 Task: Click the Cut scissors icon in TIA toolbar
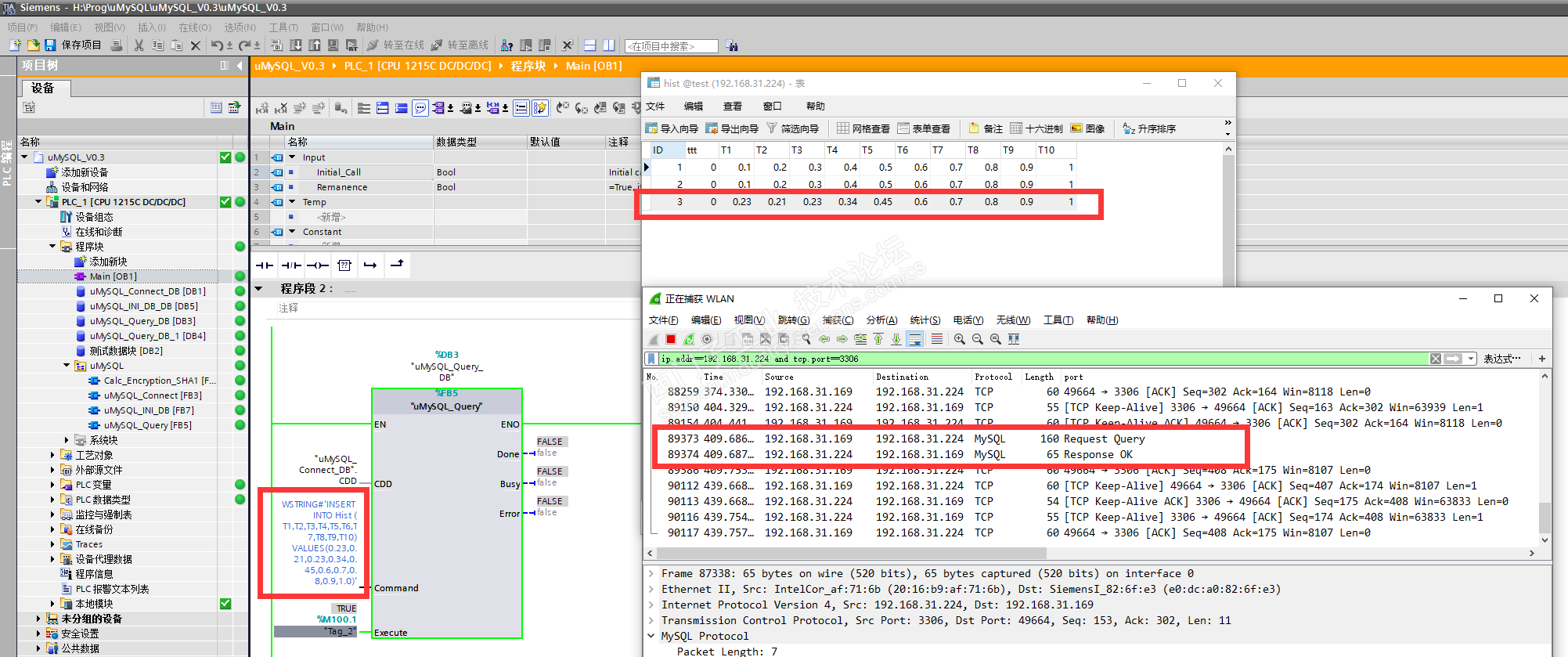click(x=139, y=45)
